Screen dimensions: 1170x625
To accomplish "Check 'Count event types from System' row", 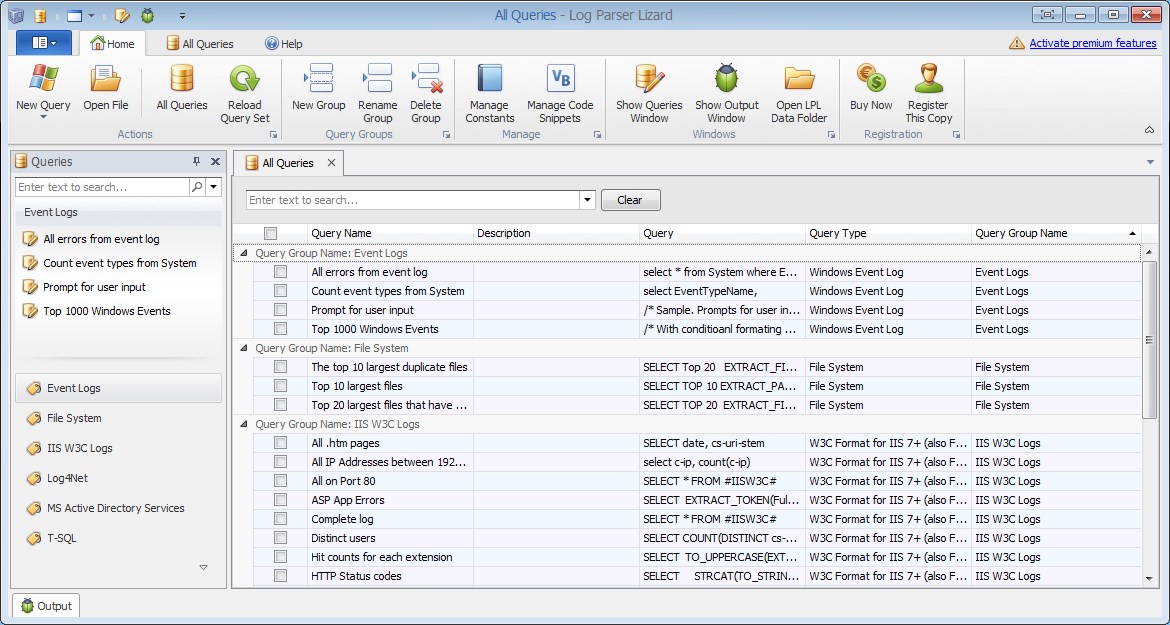I will click(280, 291).
